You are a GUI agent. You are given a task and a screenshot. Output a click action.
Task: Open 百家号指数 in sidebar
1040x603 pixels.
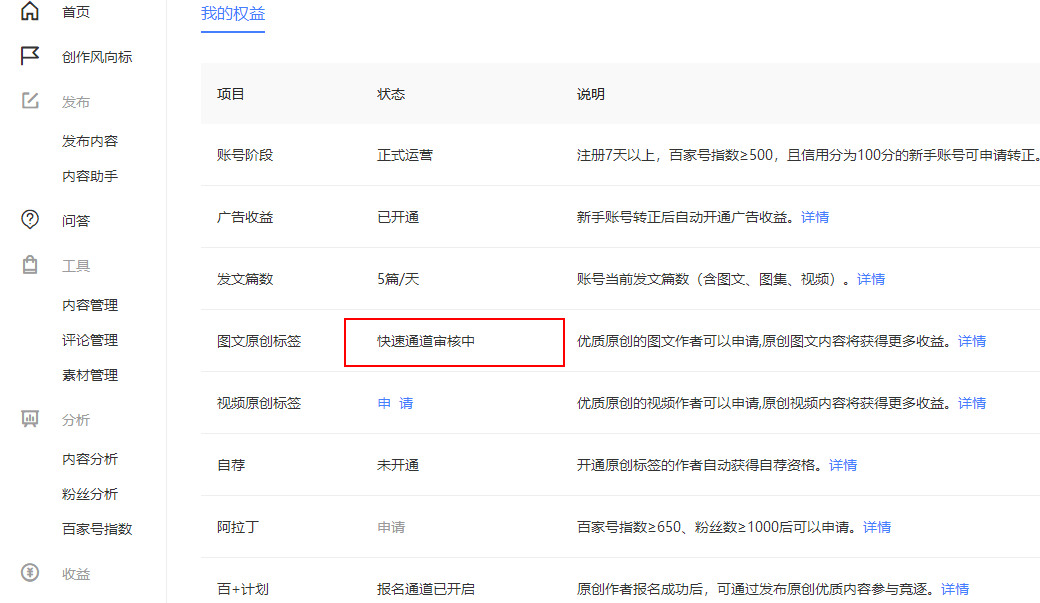[97, 529]
